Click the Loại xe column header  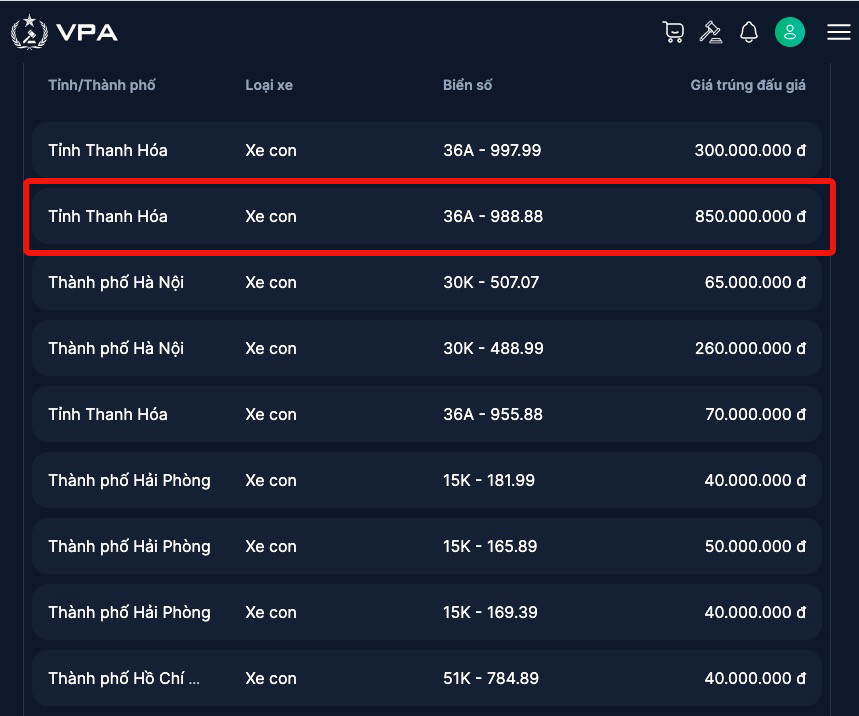click(269, 85)
